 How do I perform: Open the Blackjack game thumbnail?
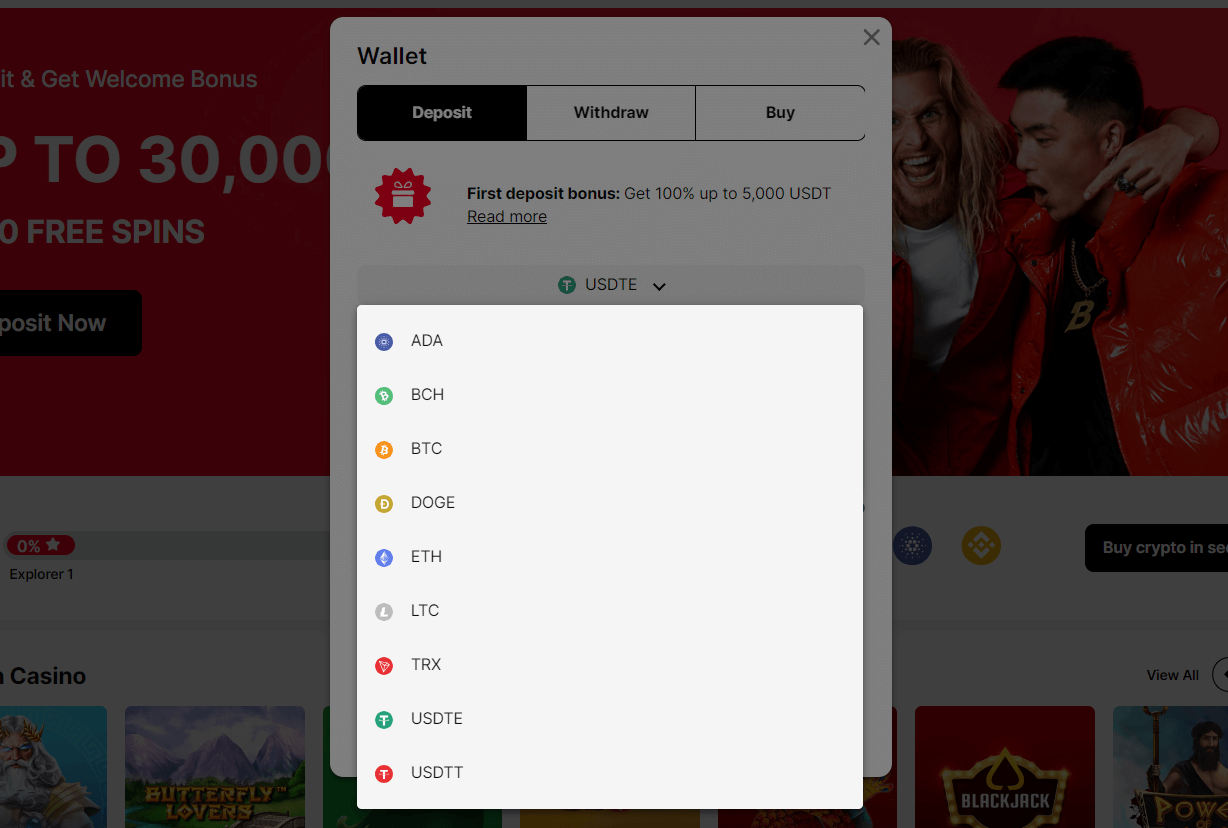[1005, 767]
